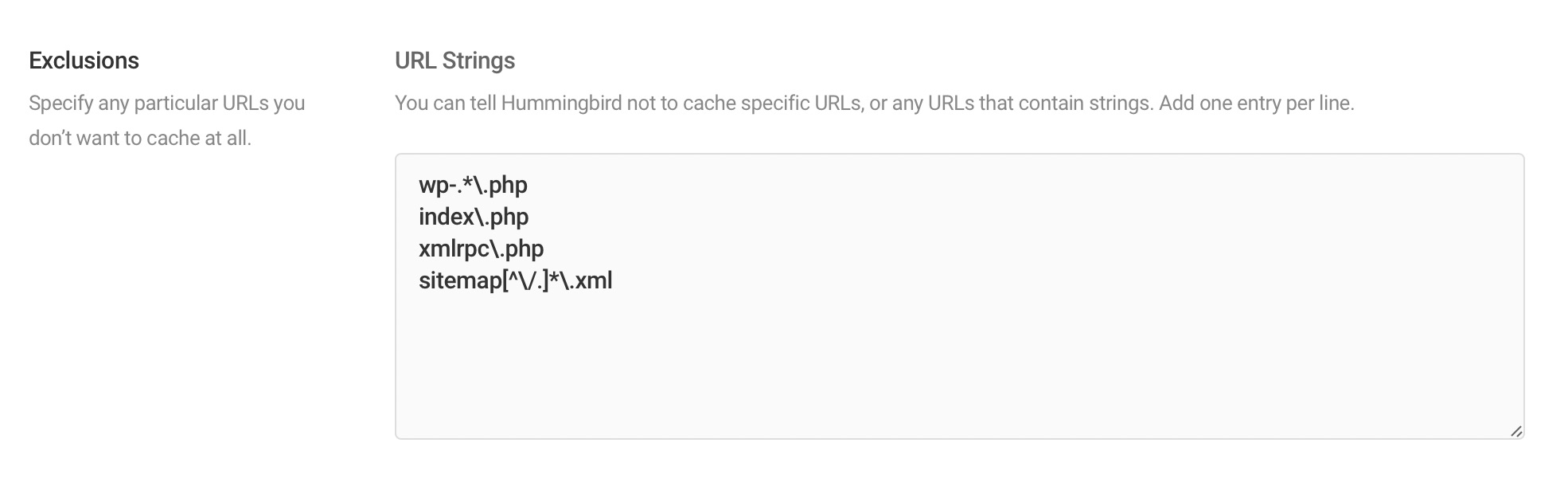Click "don't want to cache at all" text
1568x478 pixels.
139,139
